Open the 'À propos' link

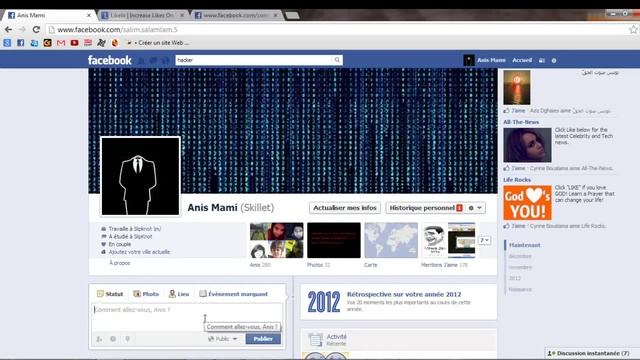tap(120, 263)
